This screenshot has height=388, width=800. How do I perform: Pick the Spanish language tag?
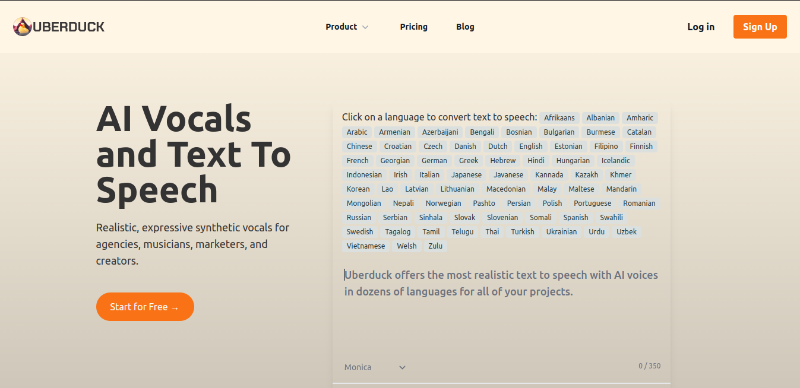pos(576,218)
